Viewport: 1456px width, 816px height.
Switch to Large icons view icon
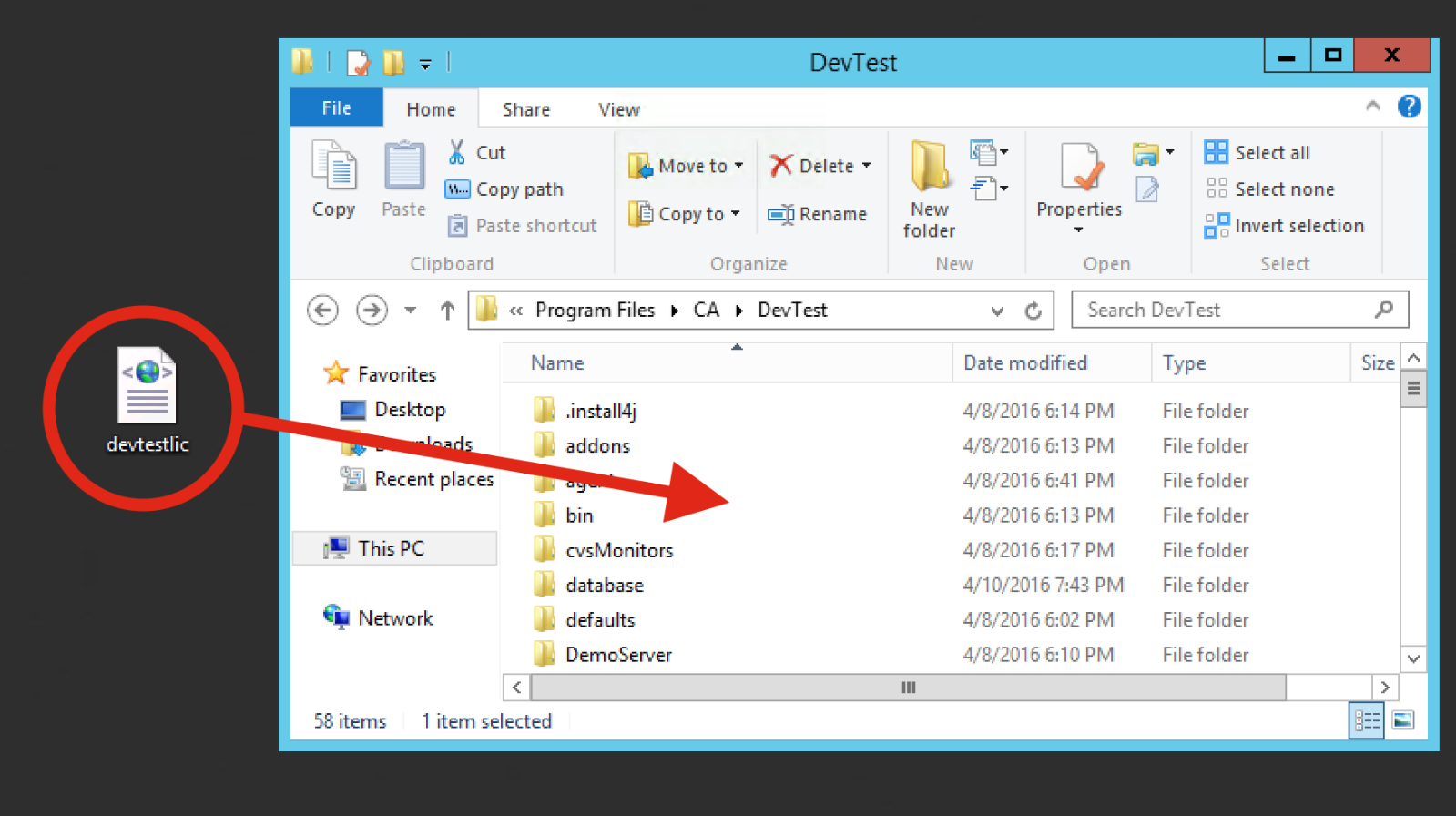1403,720
